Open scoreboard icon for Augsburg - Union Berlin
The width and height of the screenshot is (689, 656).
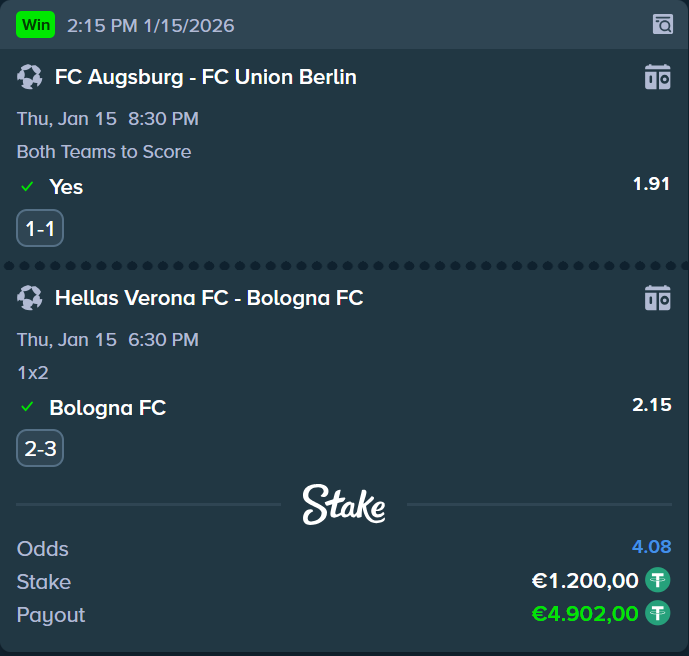coord(657,77)
